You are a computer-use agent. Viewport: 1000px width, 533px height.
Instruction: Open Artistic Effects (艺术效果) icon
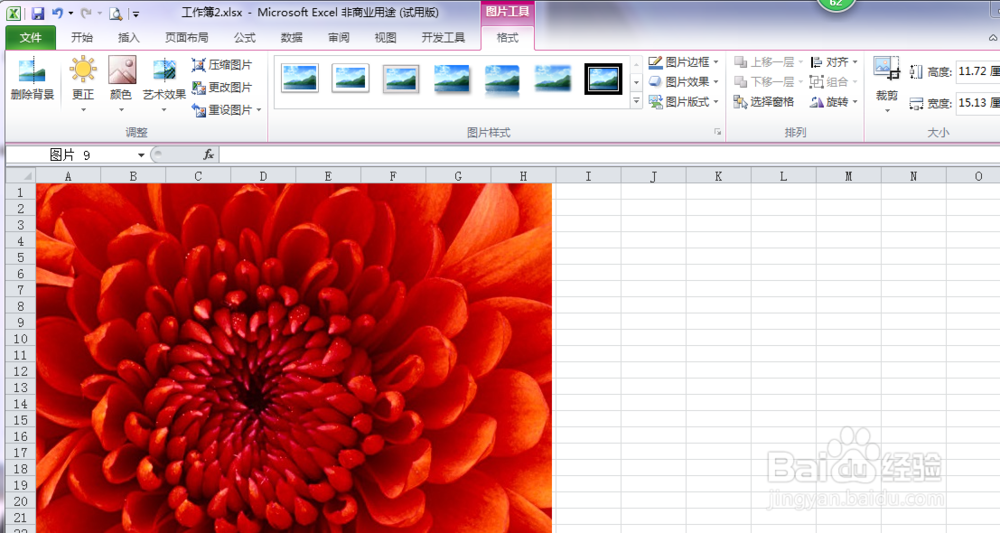[x=164, y=70]
